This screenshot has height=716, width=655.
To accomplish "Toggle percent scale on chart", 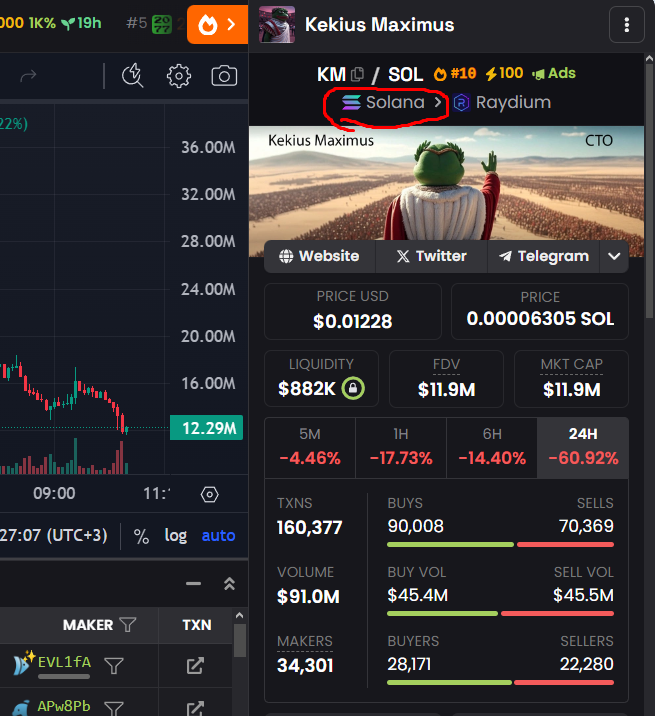I will tap(141, 536).
